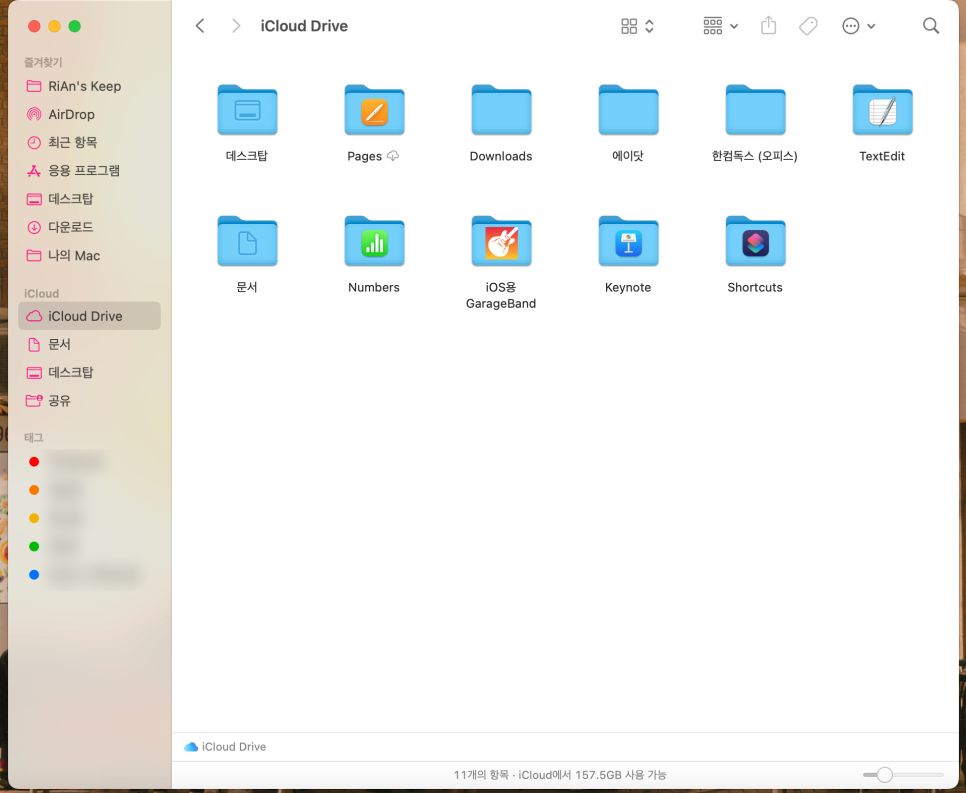Go forward with the right chevron

tap(235, 26)
